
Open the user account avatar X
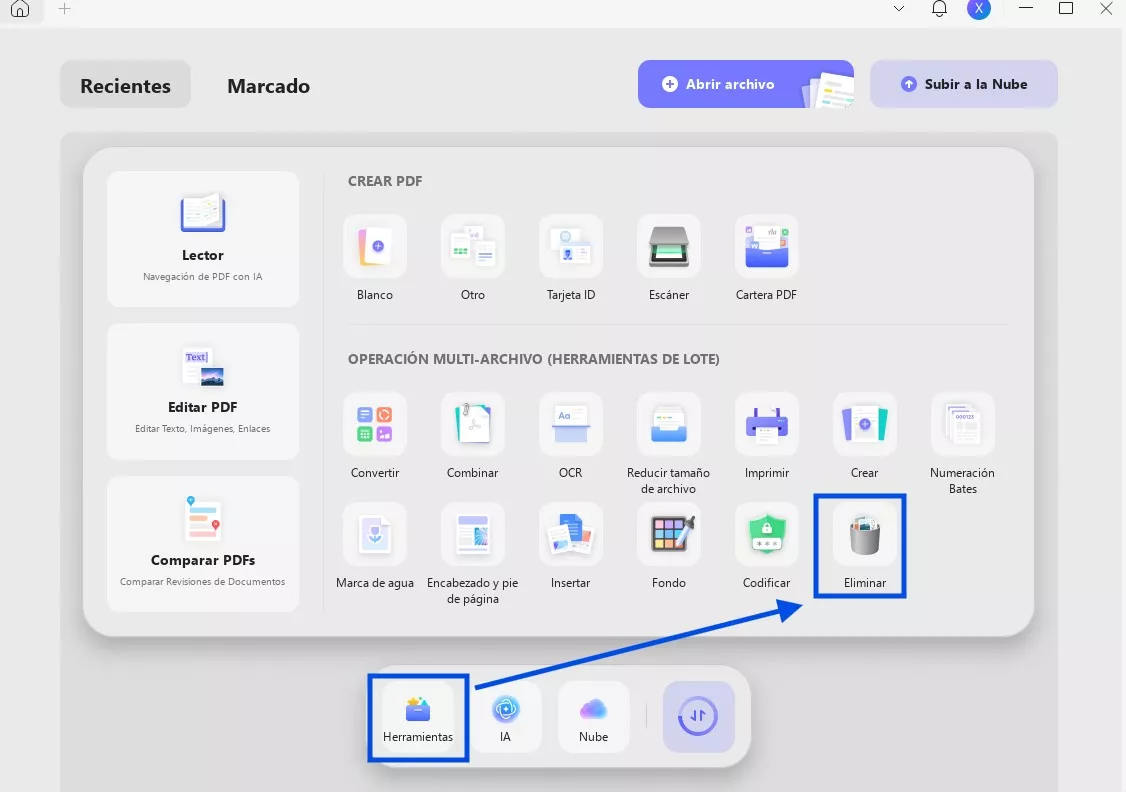pyautogui.click(x=979, y=9)
